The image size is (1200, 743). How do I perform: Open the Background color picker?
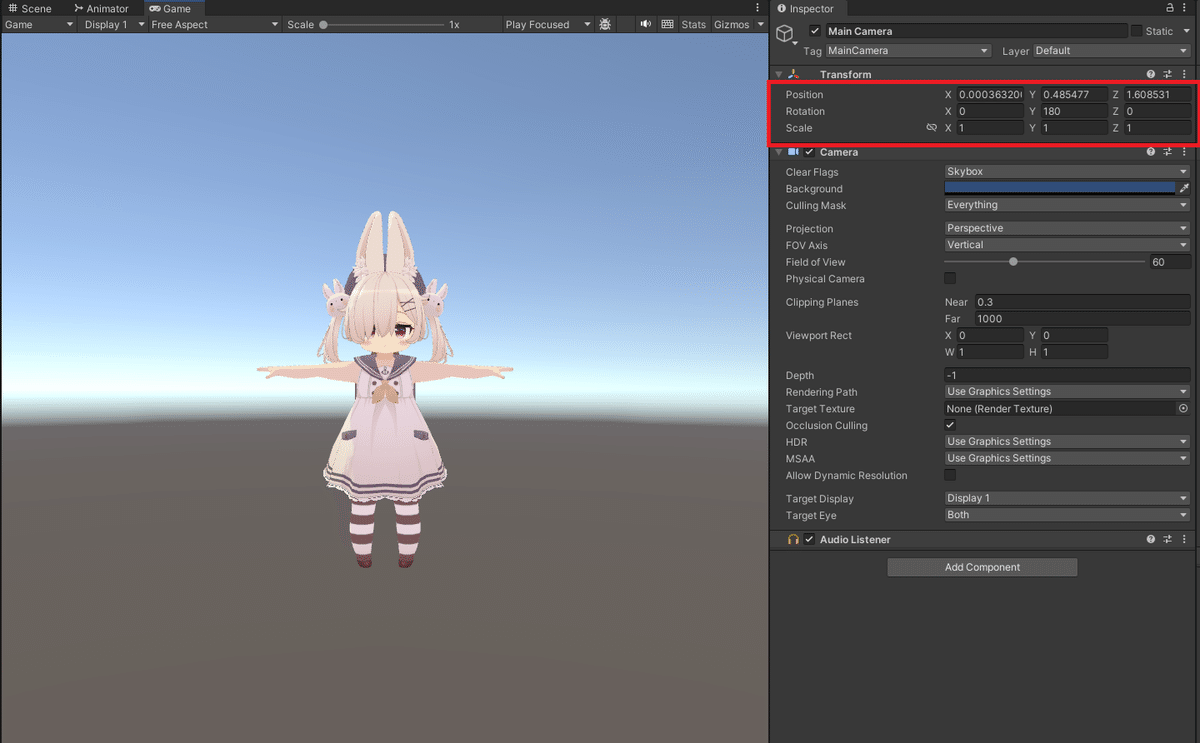[x=1060, y=188]
